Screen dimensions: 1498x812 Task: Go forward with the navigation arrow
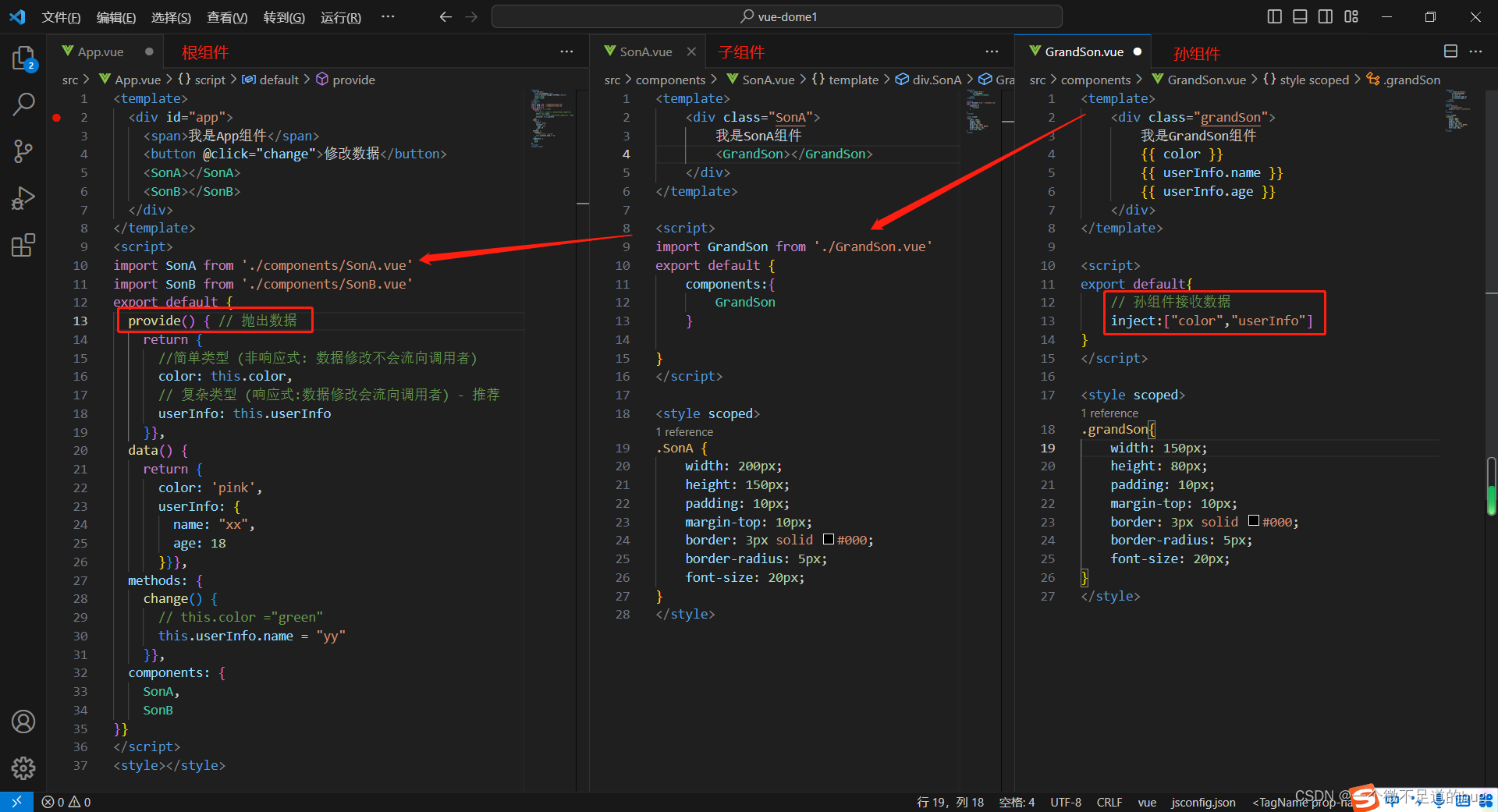pyautogui.click(x=471, y=16)
